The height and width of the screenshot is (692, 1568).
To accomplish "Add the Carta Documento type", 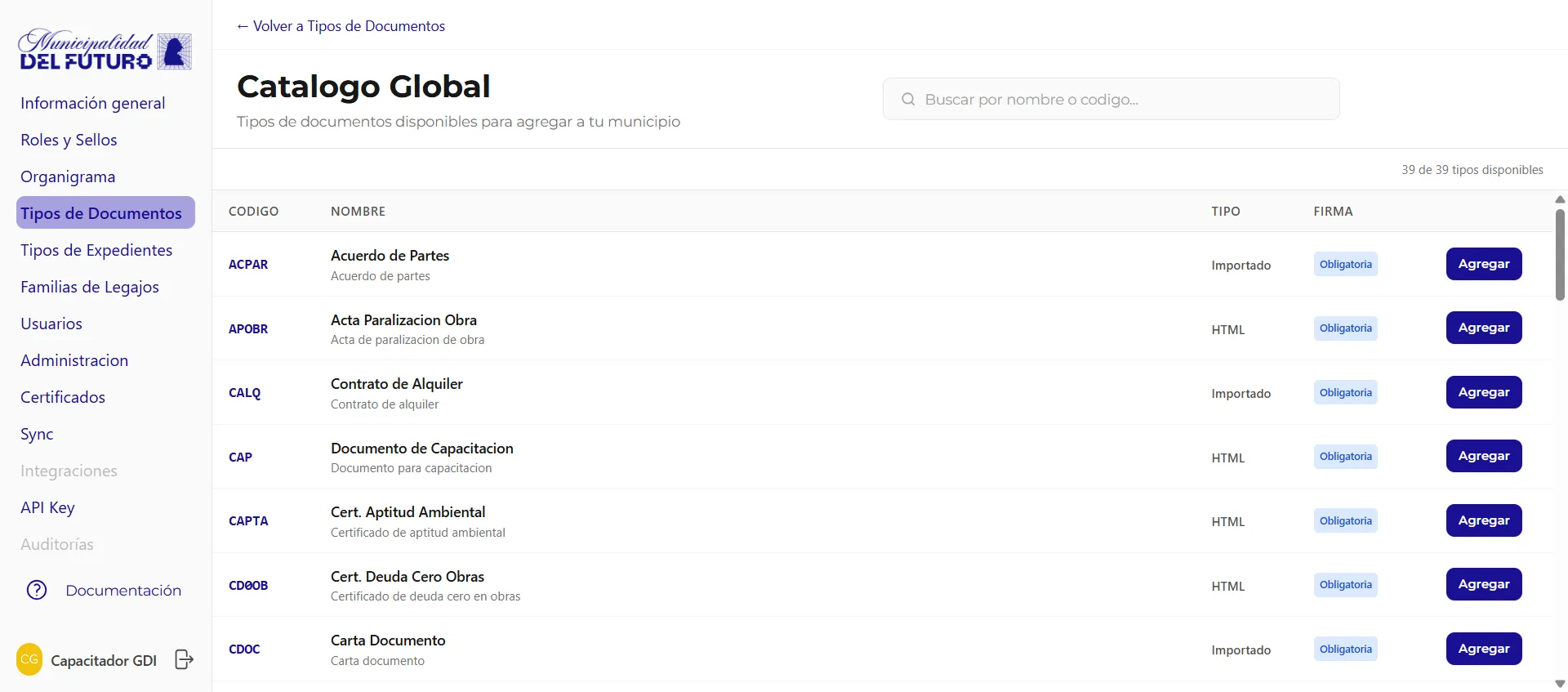I will 1484,649.
